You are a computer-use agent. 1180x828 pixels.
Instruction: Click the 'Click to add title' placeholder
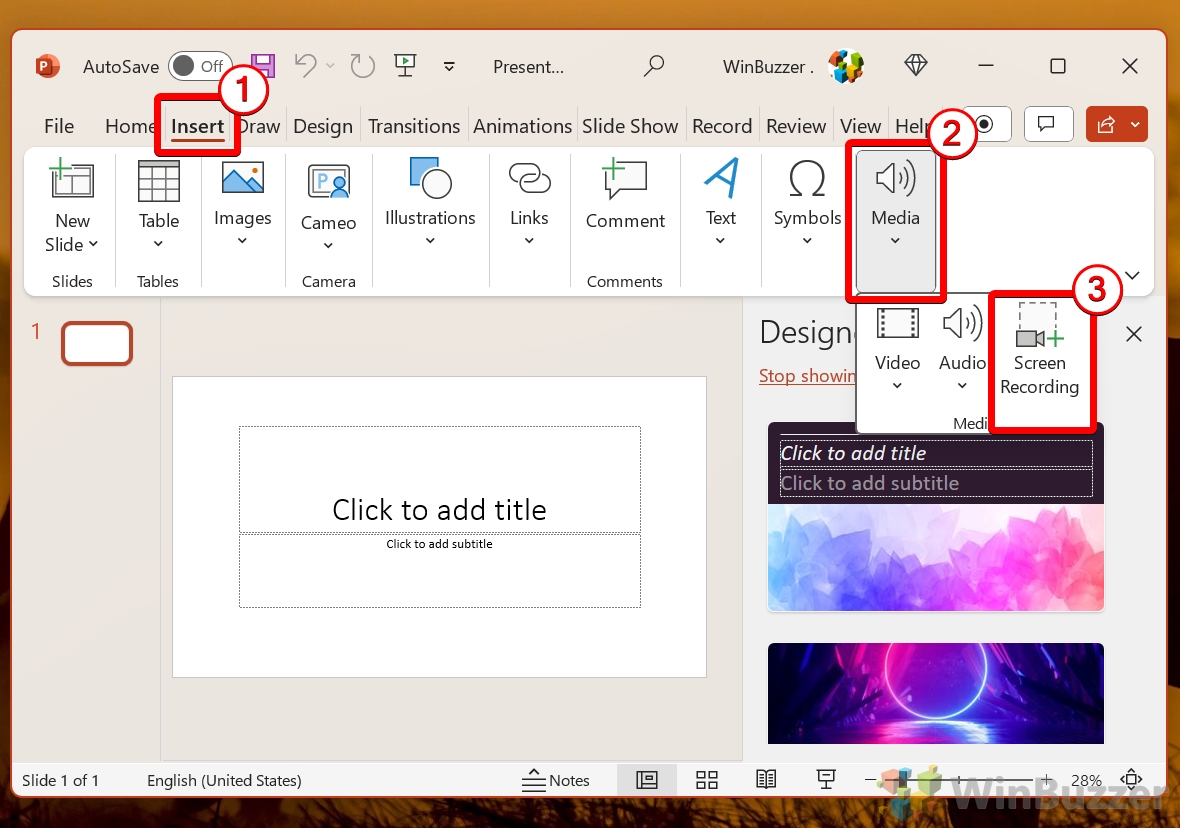pyautogui.click(x=439, y=479)
